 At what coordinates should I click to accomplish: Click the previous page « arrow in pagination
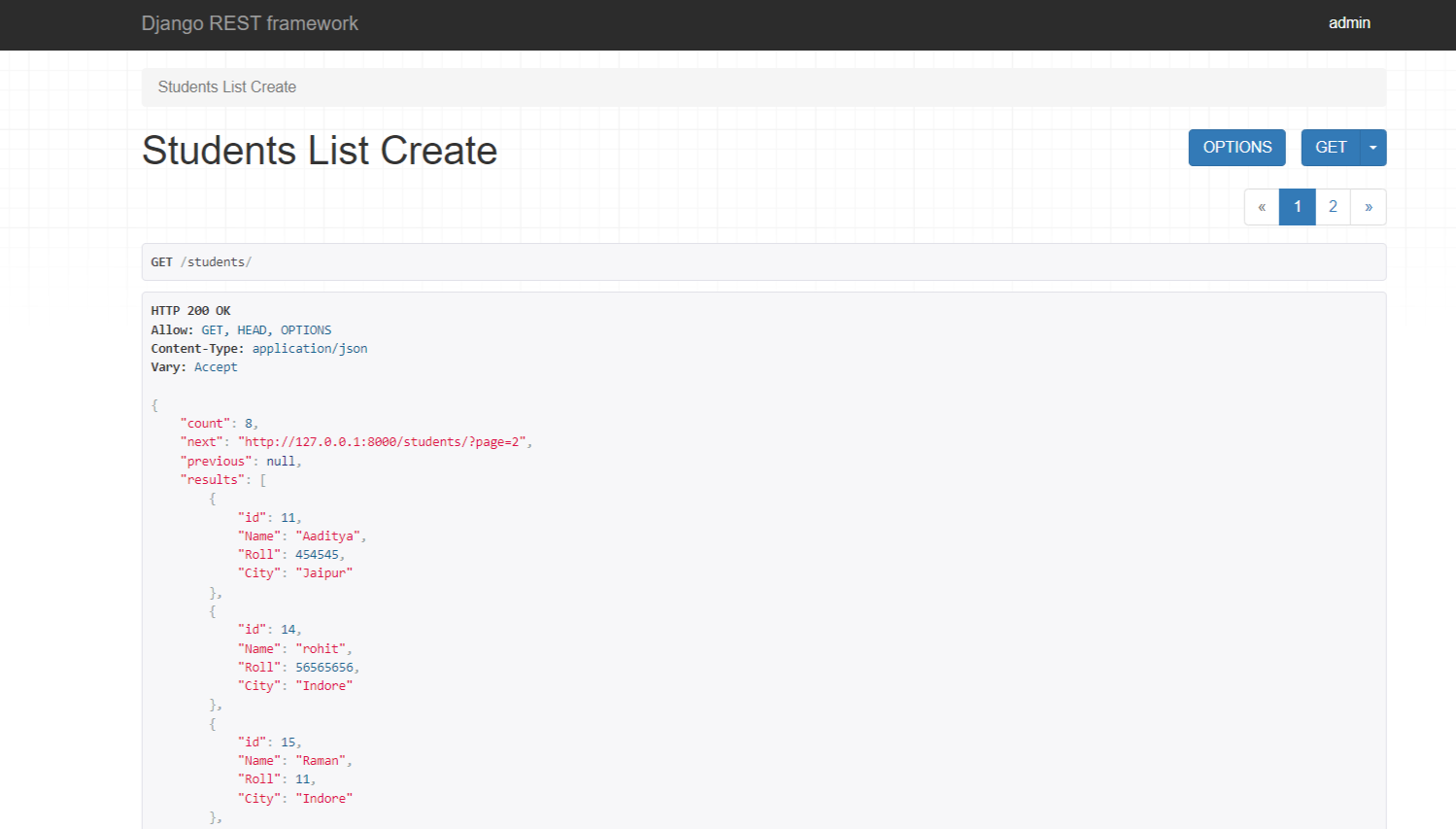tap(1261, 207)
